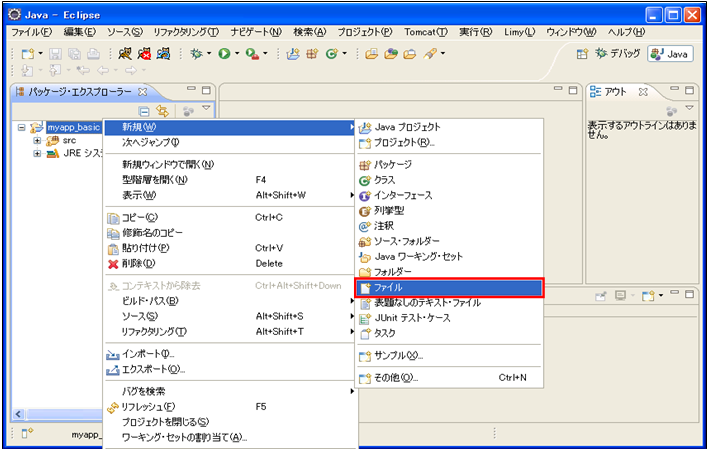
Task: Select ファイル in the New submenu
Action: [389, 288]
